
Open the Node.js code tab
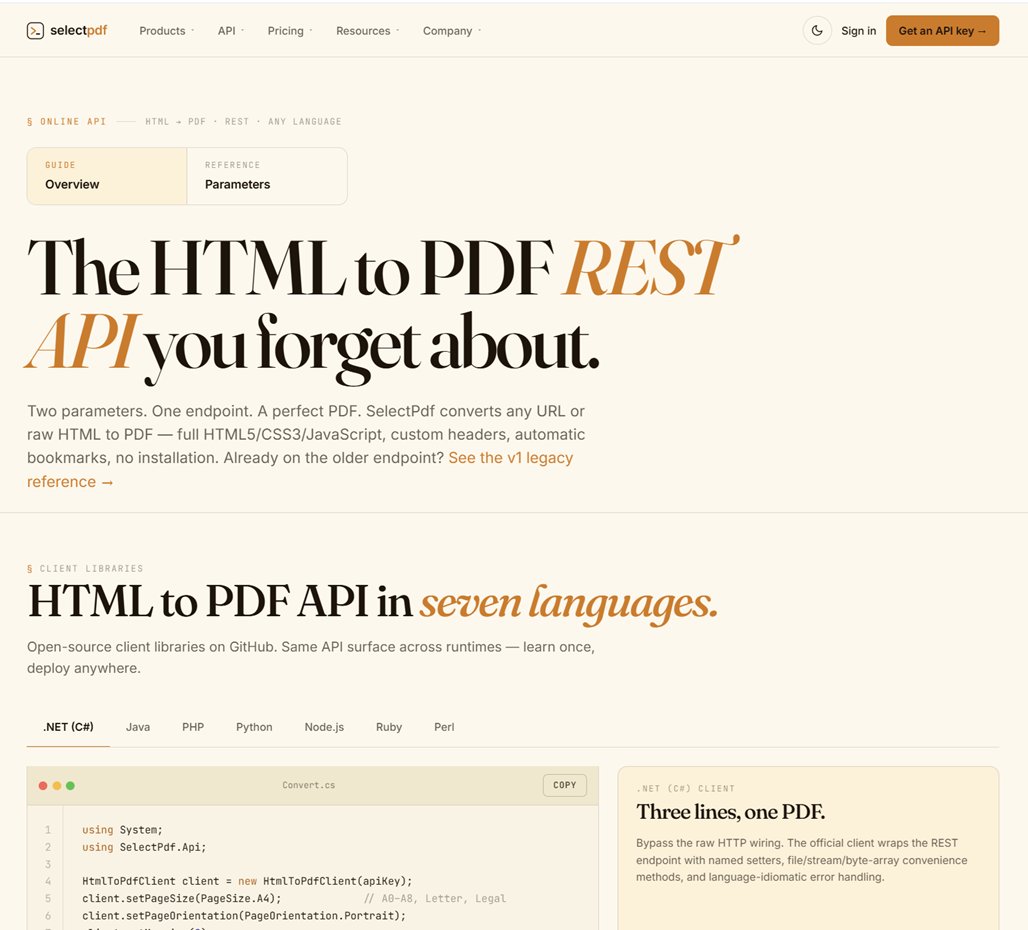point(324,727)
